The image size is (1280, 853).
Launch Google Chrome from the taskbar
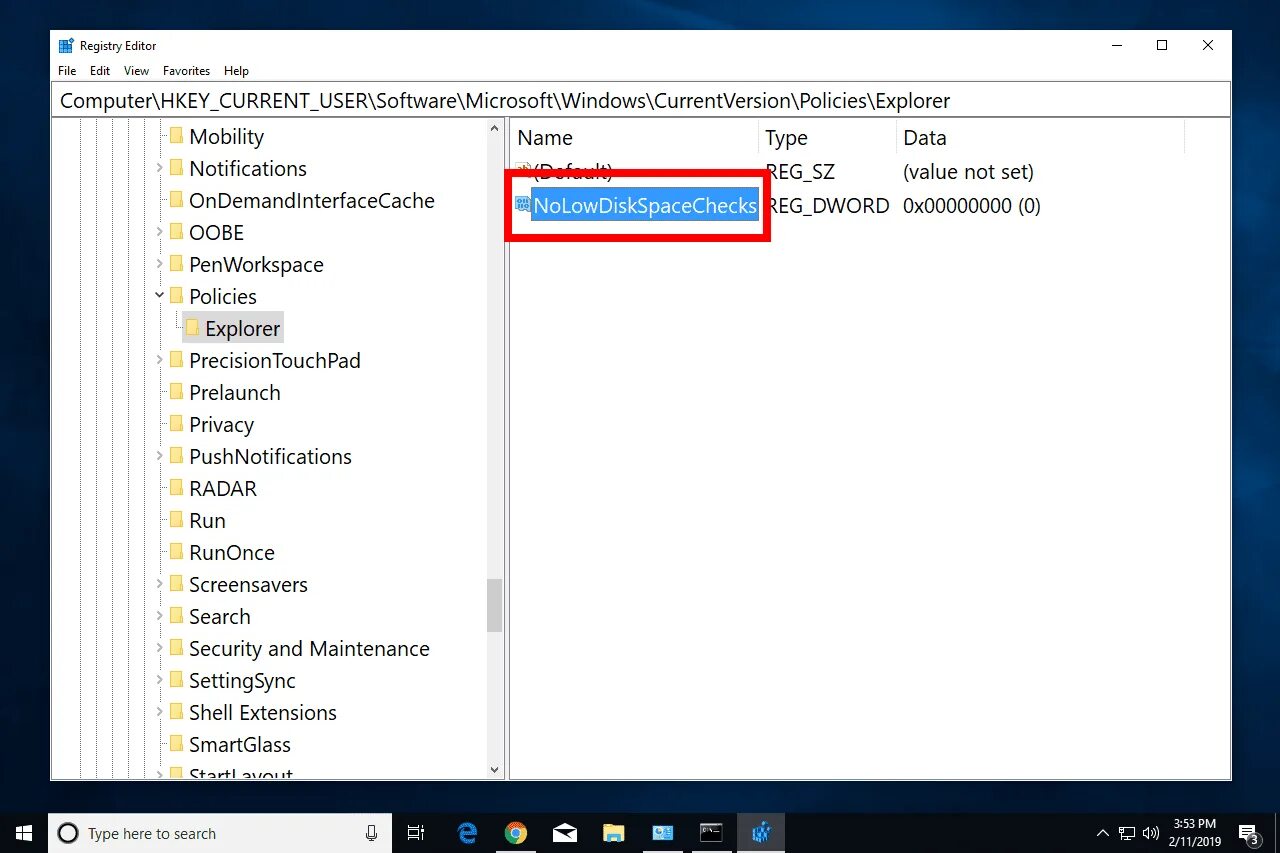click(x=516, y=833)
